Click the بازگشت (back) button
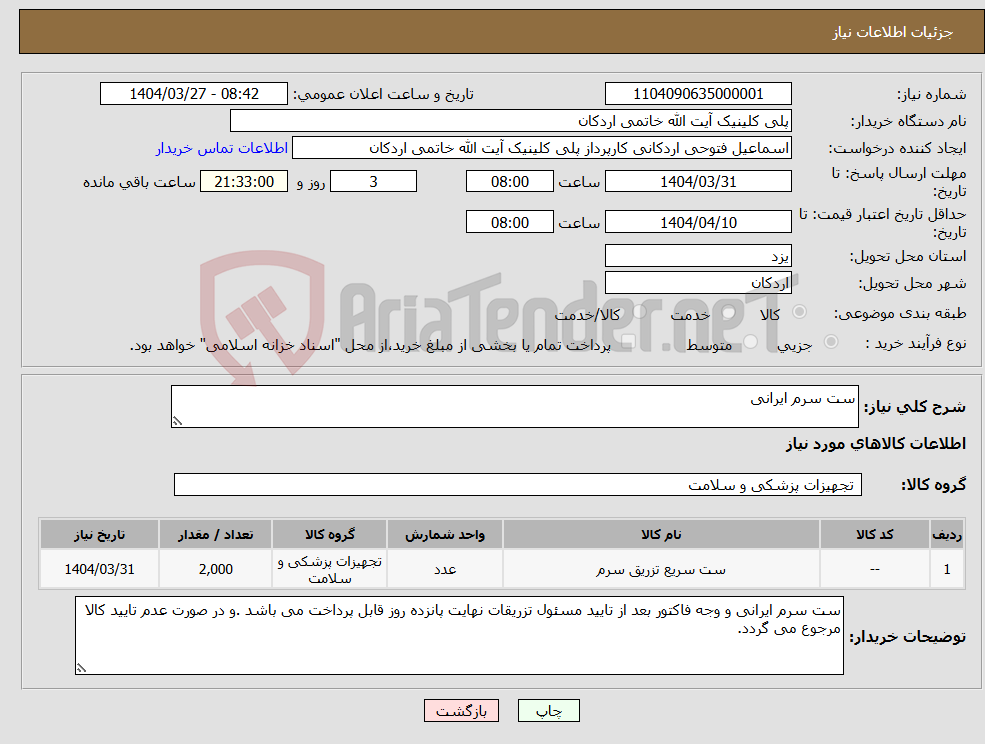The height and width of the screenshot is (744, 985). (x=461, y=711)
